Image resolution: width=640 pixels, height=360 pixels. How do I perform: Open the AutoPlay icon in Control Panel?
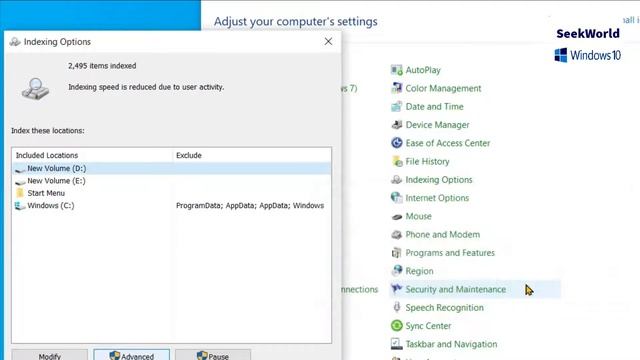pyautogui.click(x=396, y=70)
